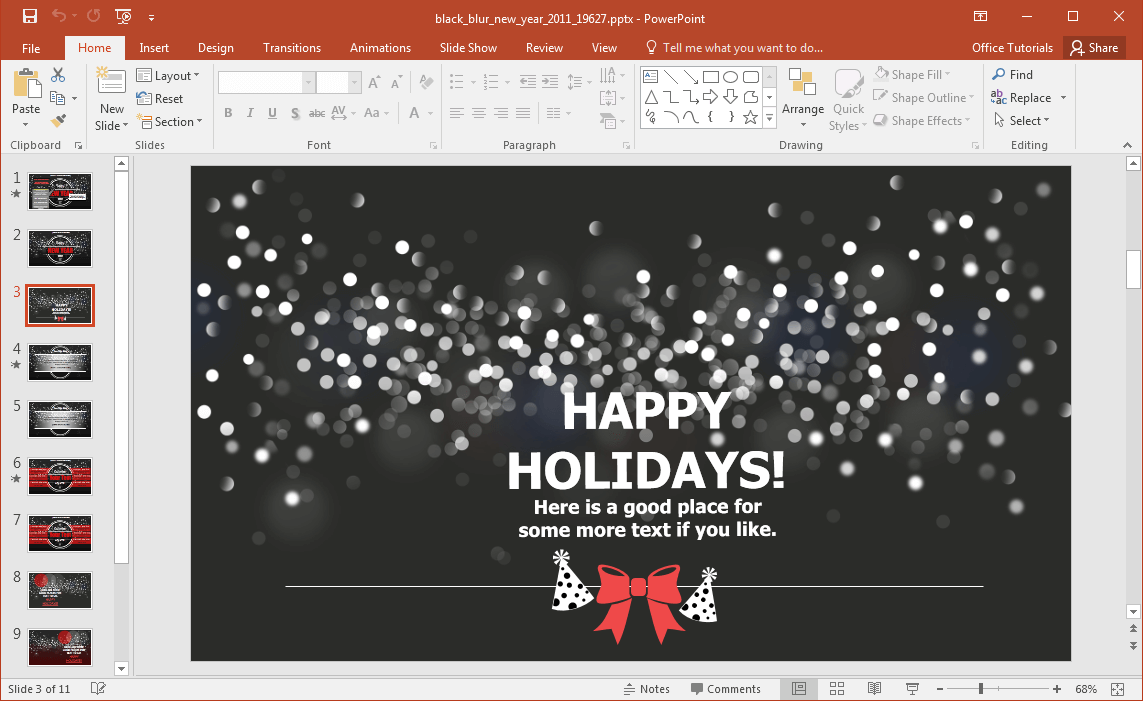
Task: Click the Replace button
Action: [1029, 98]
